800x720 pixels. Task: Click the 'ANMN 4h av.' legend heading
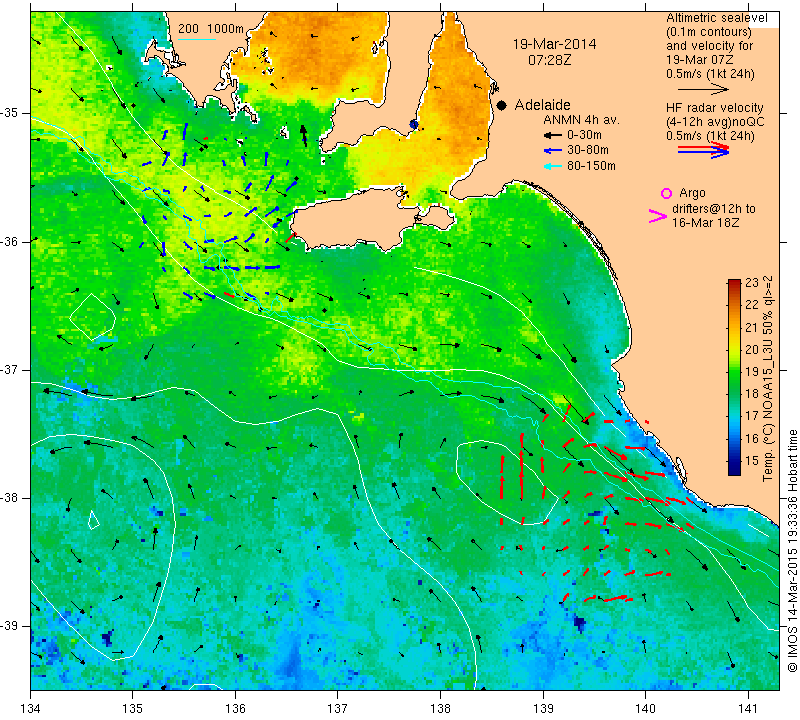(581, 120)
